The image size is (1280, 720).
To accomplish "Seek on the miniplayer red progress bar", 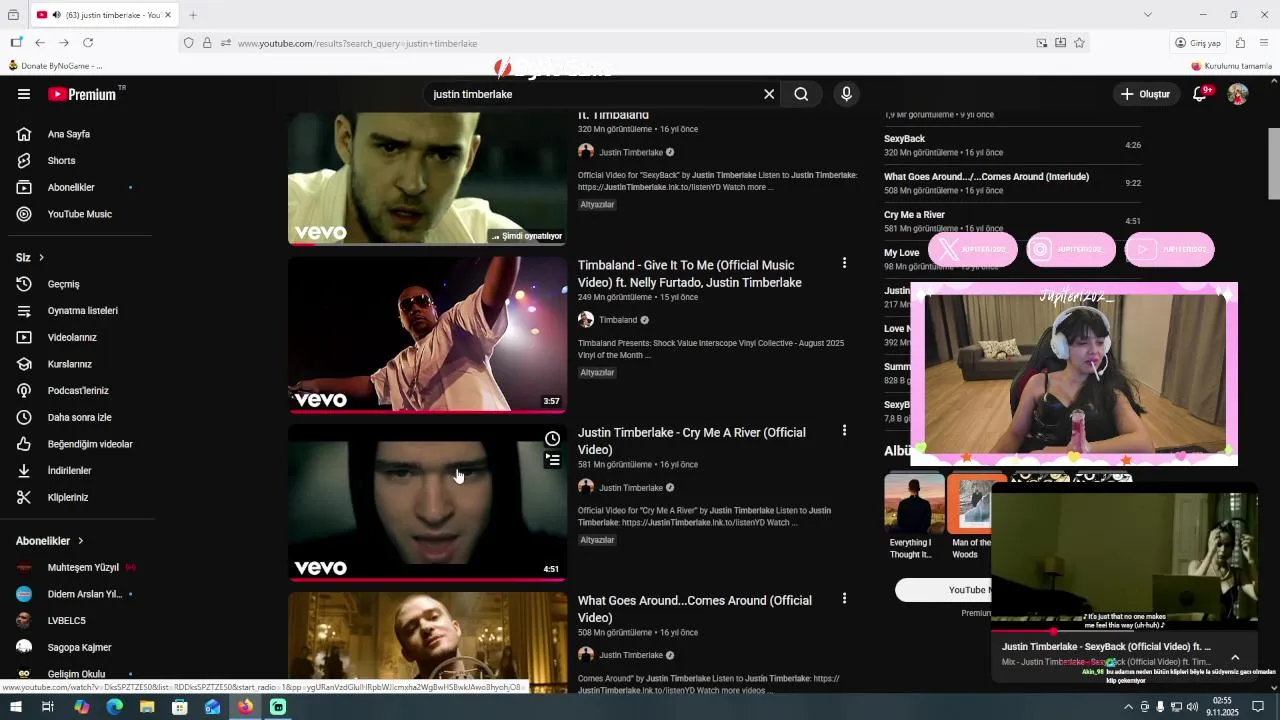I will 1124,631.
